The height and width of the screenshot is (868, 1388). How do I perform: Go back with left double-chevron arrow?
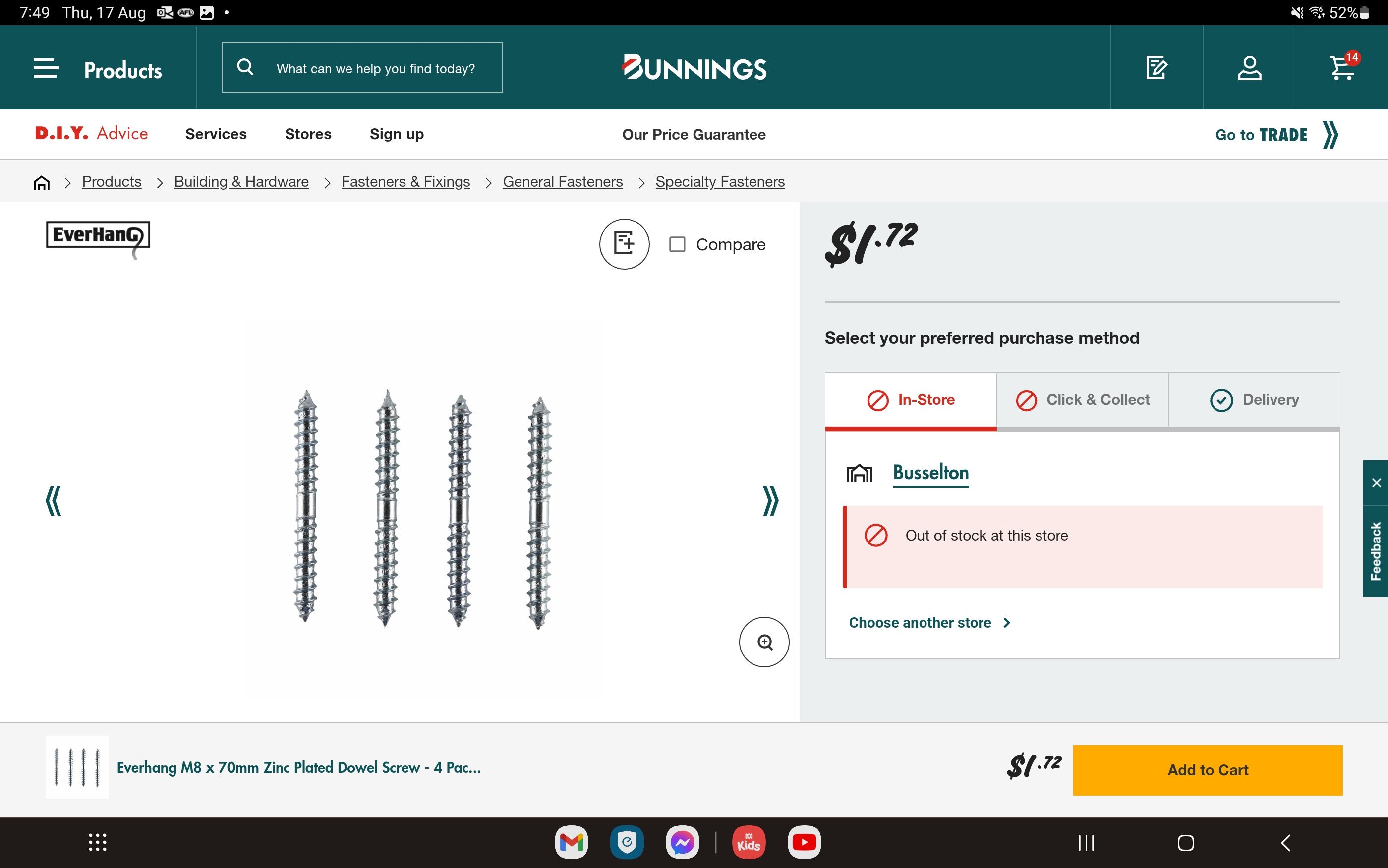pyautogui.click(x=54, y=500)
